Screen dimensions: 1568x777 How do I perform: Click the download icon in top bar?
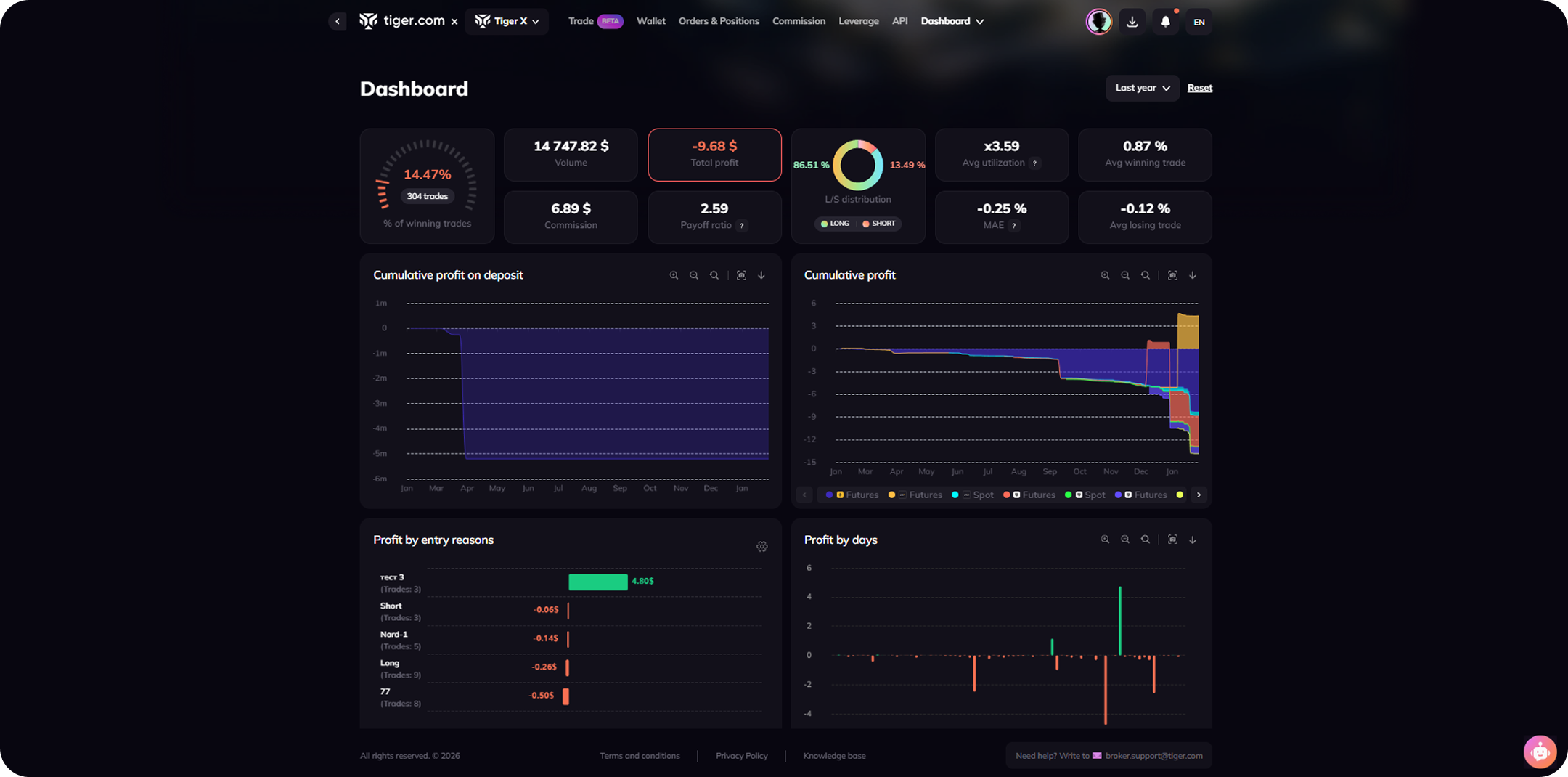(1132, 22)
